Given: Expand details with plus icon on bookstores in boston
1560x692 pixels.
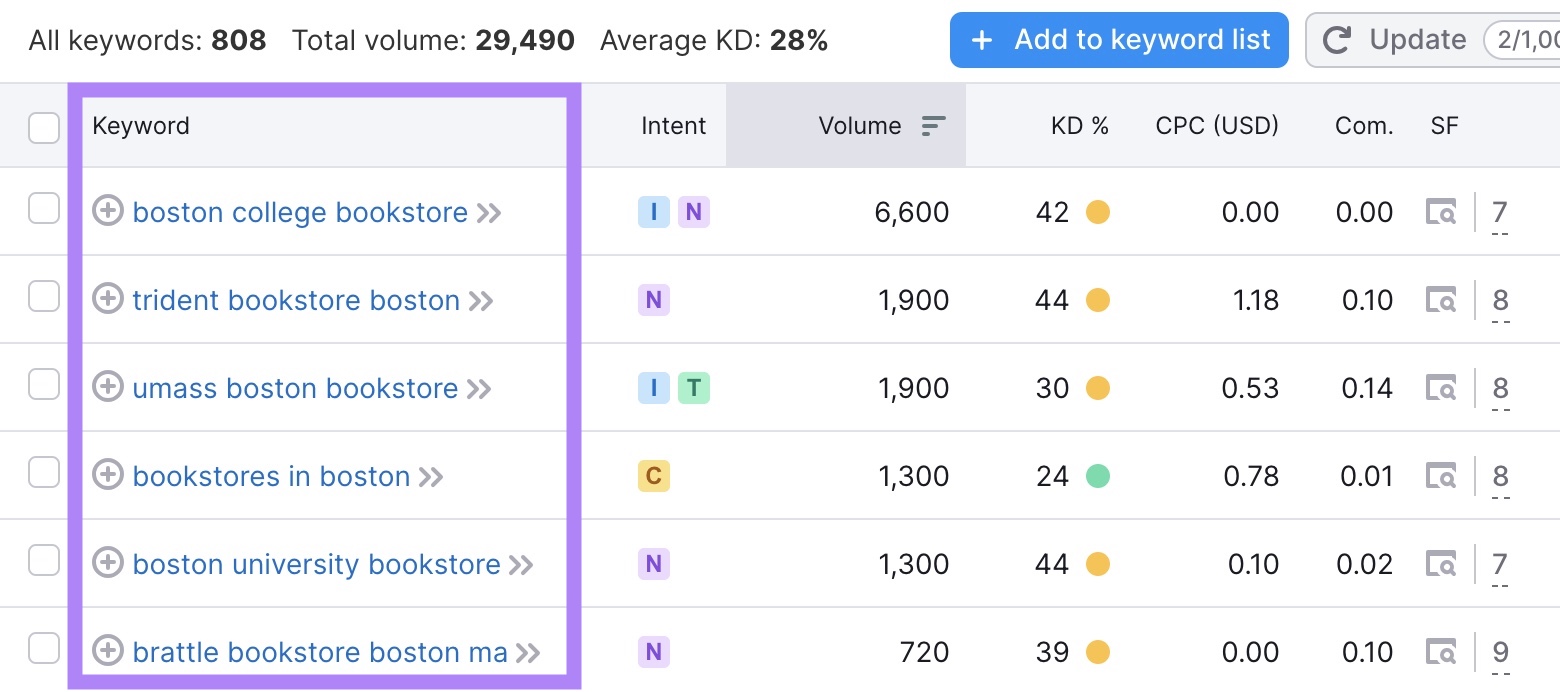Looking at the screenshot, I should click(108, 475).
